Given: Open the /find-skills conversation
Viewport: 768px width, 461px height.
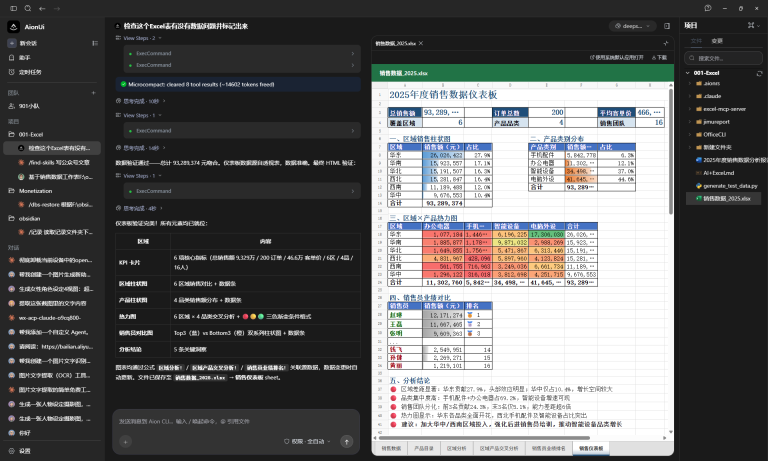Looking at the screenshot, I should click(53, 162).
